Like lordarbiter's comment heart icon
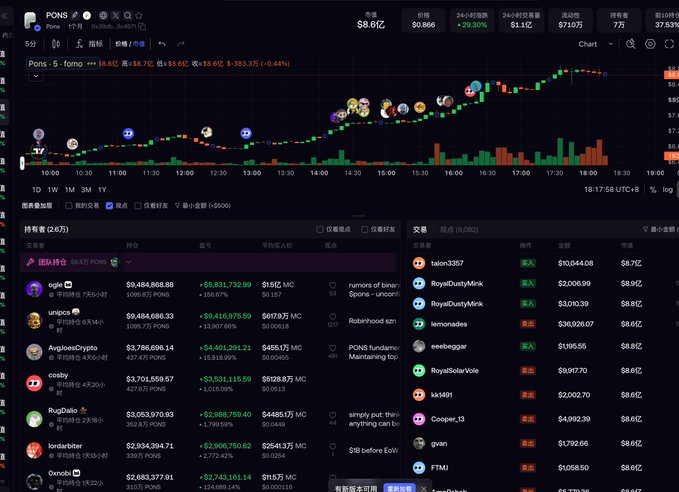This screenshot has width=679, height=492. click(x=333, y=446)
